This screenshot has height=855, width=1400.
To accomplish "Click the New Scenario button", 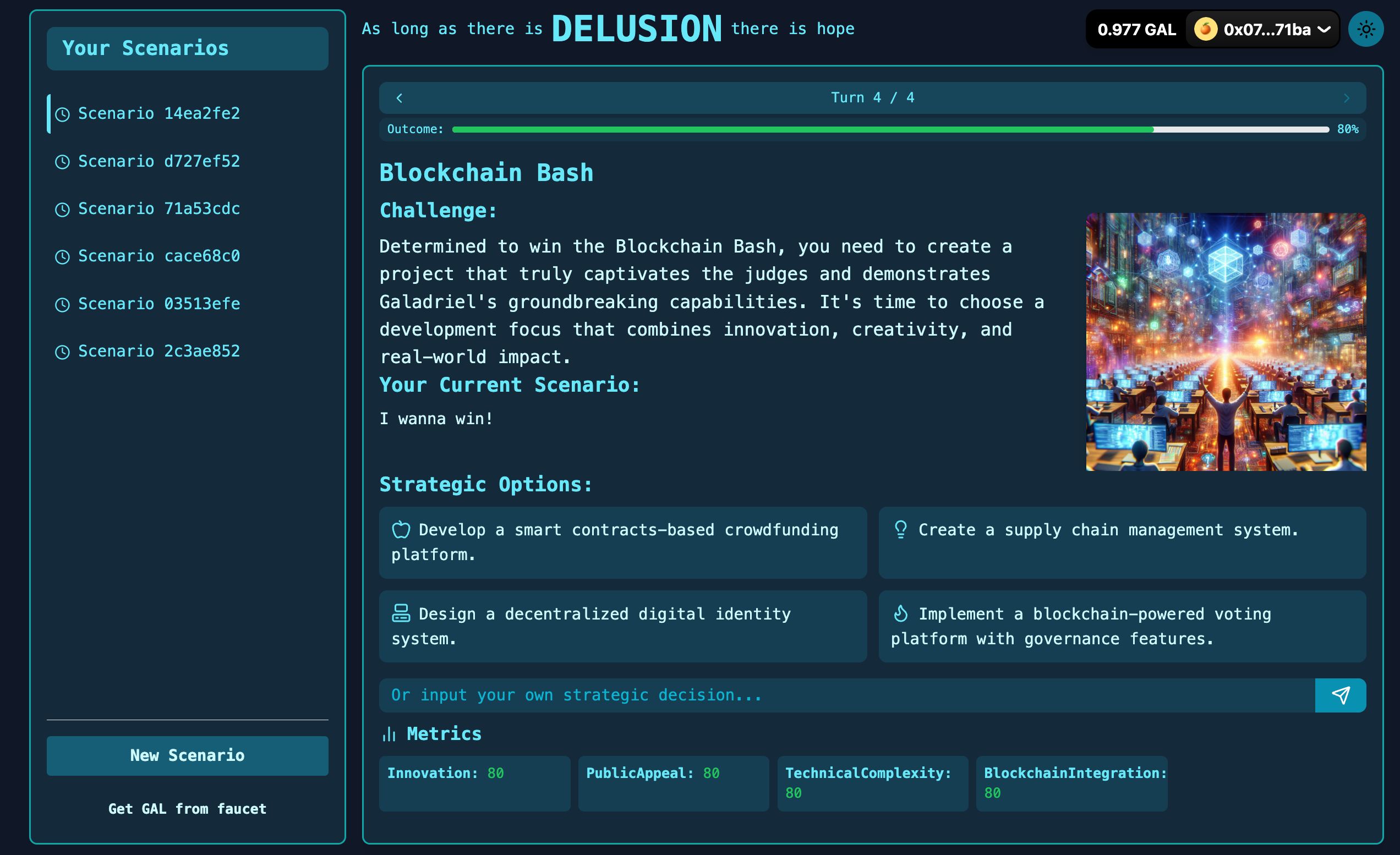I will pos(187,755).
